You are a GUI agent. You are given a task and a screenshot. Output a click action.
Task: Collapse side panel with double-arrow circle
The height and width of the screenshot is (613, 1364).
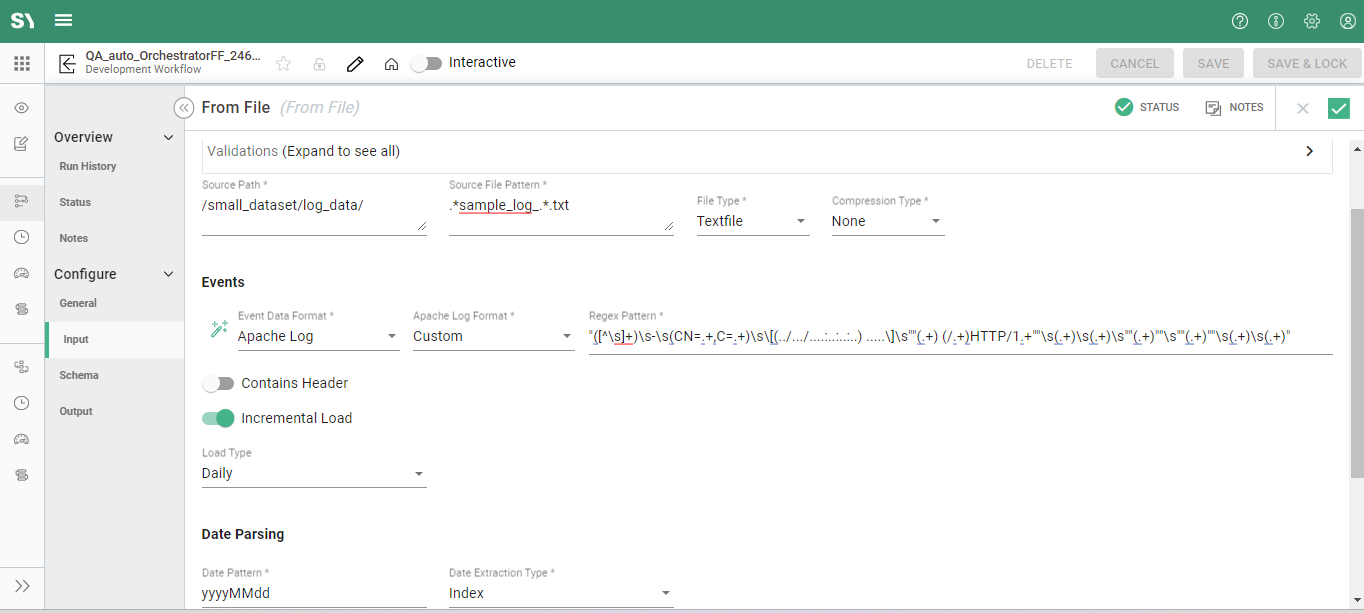(x=184, y=108)
